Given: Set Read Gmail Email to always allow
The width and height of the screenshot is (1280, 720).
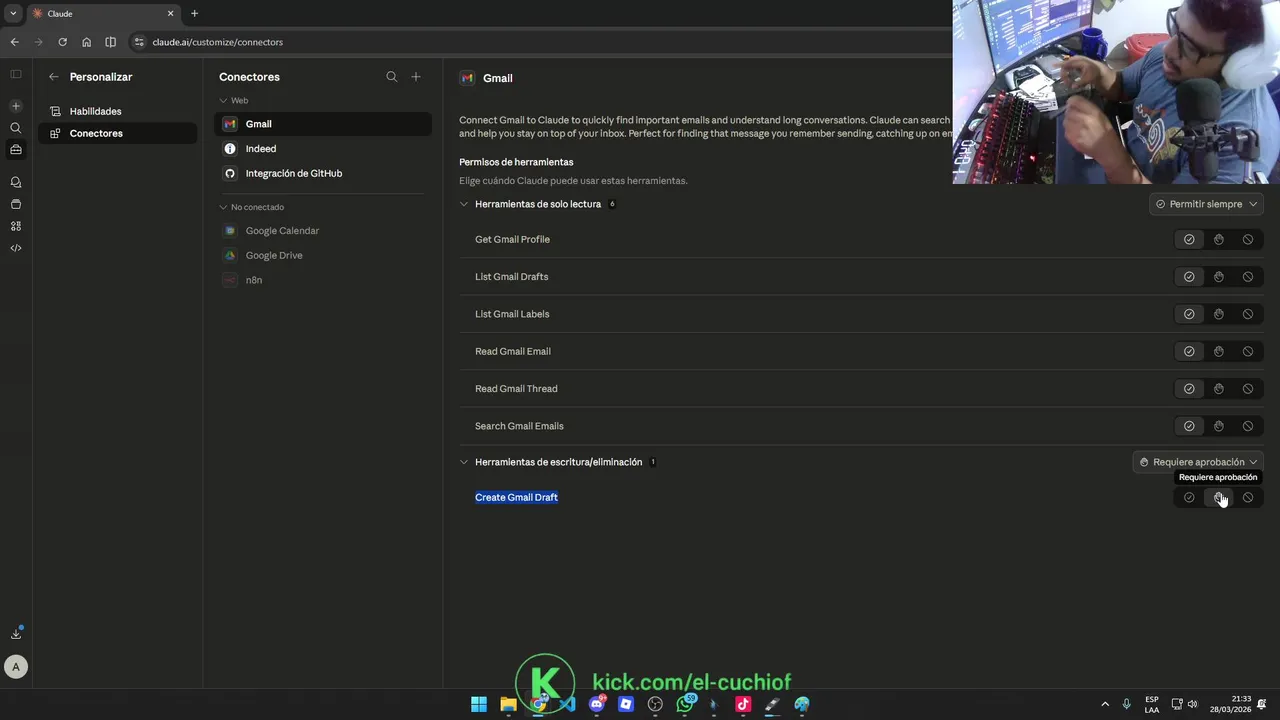Looking at the screenshot, I should [1189, 351].
